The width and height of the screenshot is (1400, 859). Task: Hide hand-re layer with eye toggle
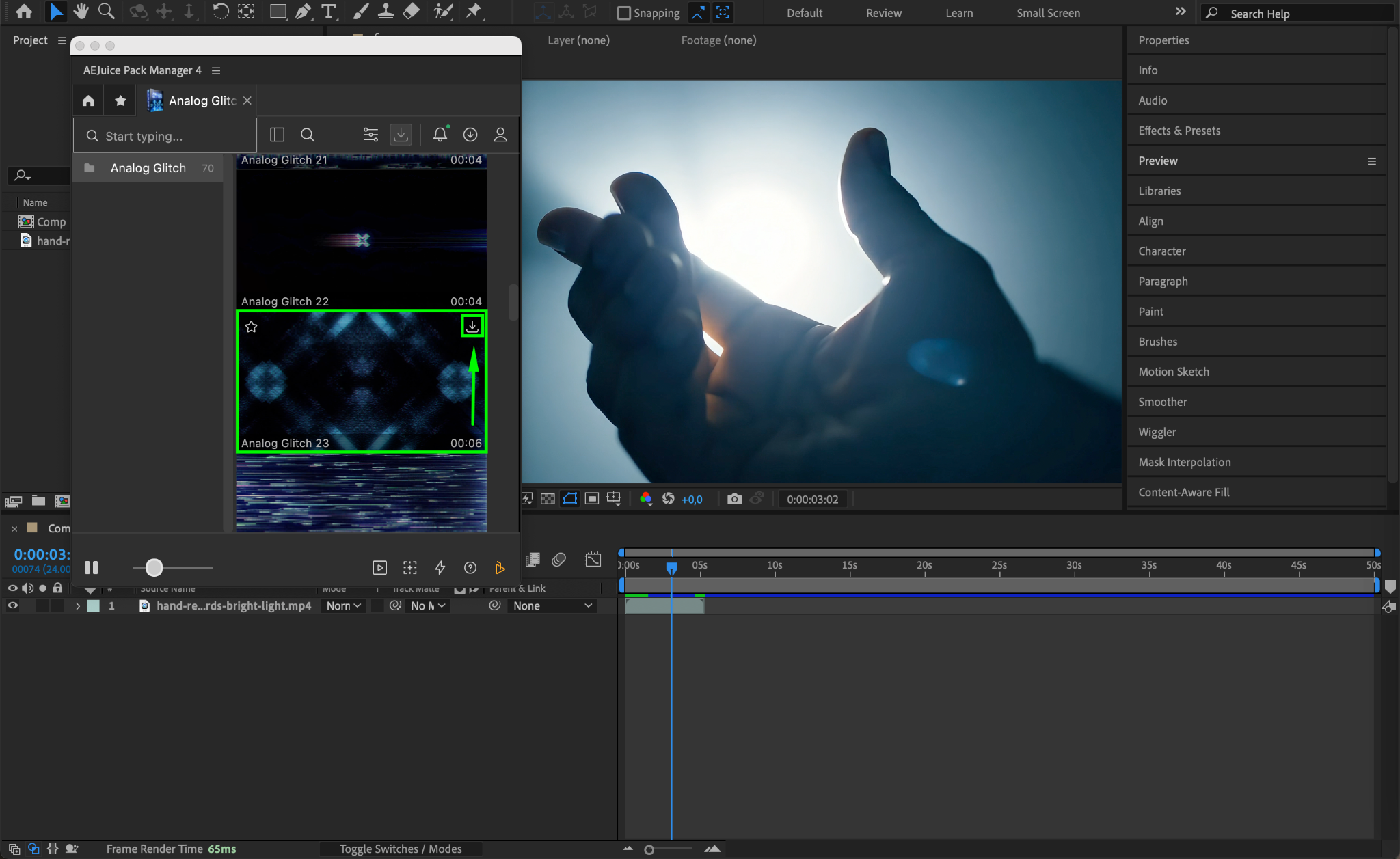click(12, 605)
